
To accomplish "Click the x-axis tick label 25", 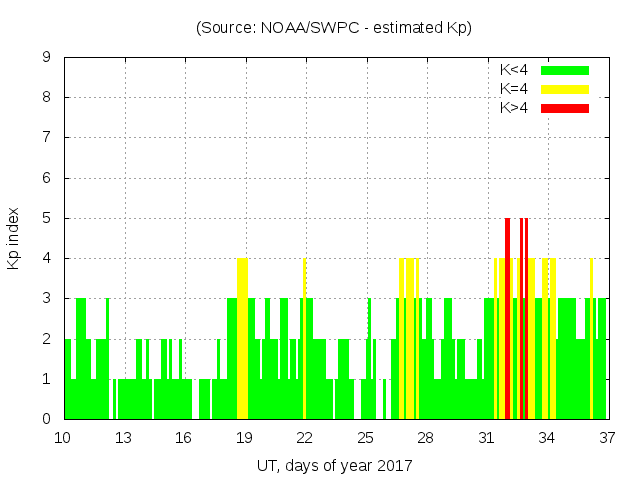I will click(365, 438).
